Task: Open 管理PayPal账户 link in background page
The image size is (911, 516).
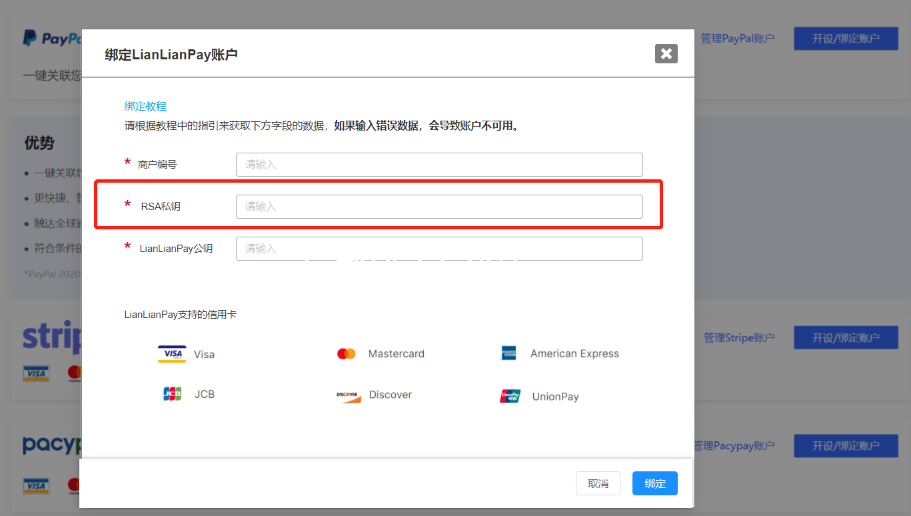Action: point(737,38)
